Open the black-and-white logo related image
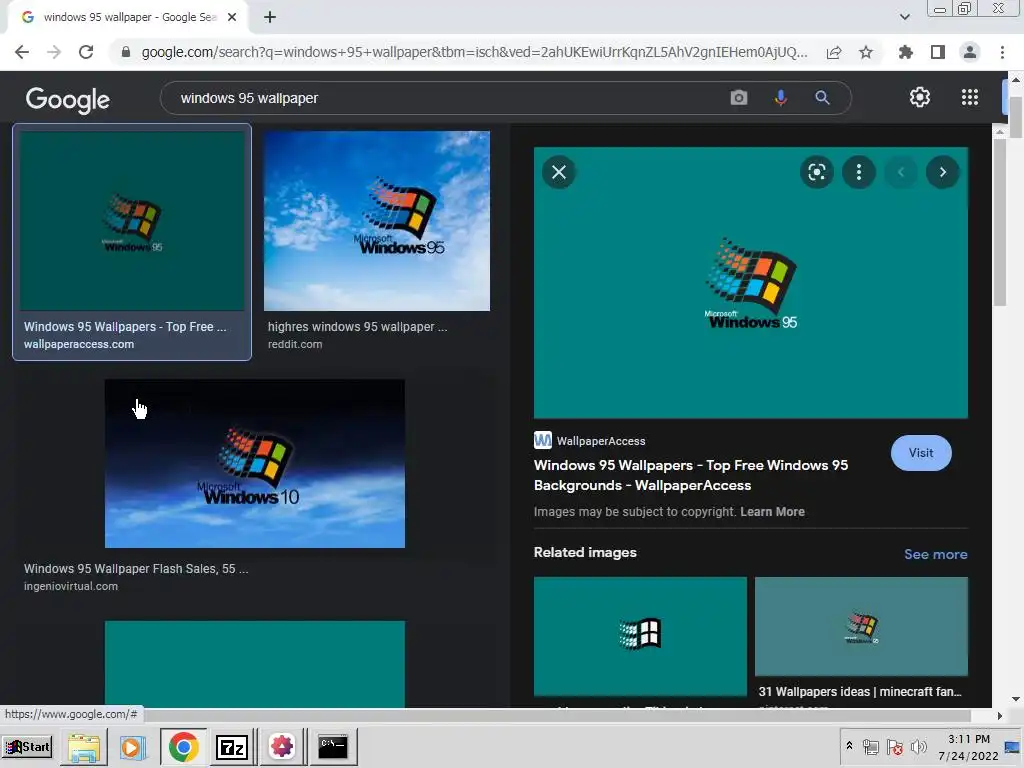Screen dimensions: 1024x768 pos(640,636)
